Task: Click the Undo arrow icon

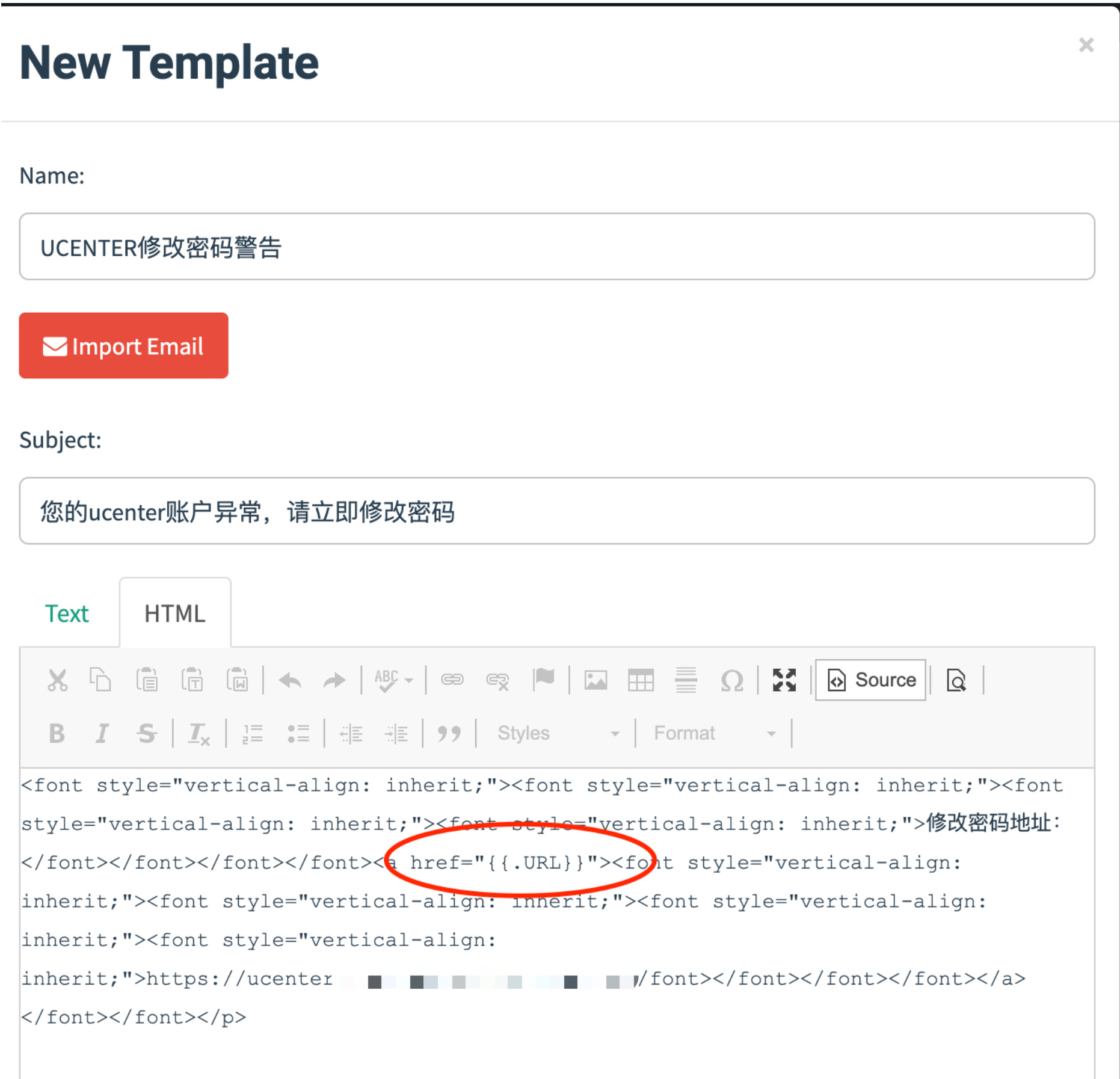Action: (x=290, y=680)
